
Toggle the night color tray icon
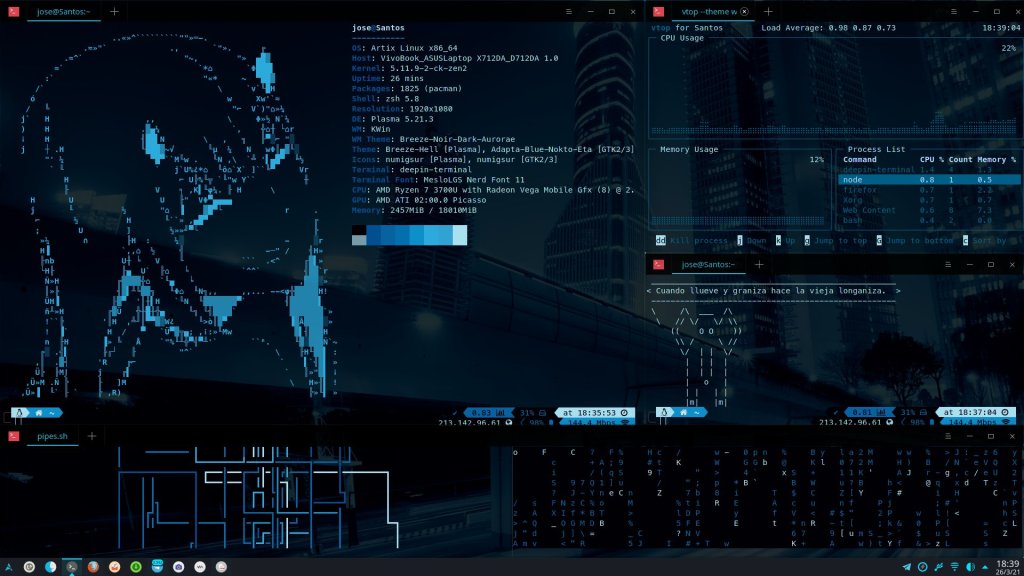click(968, 567)
